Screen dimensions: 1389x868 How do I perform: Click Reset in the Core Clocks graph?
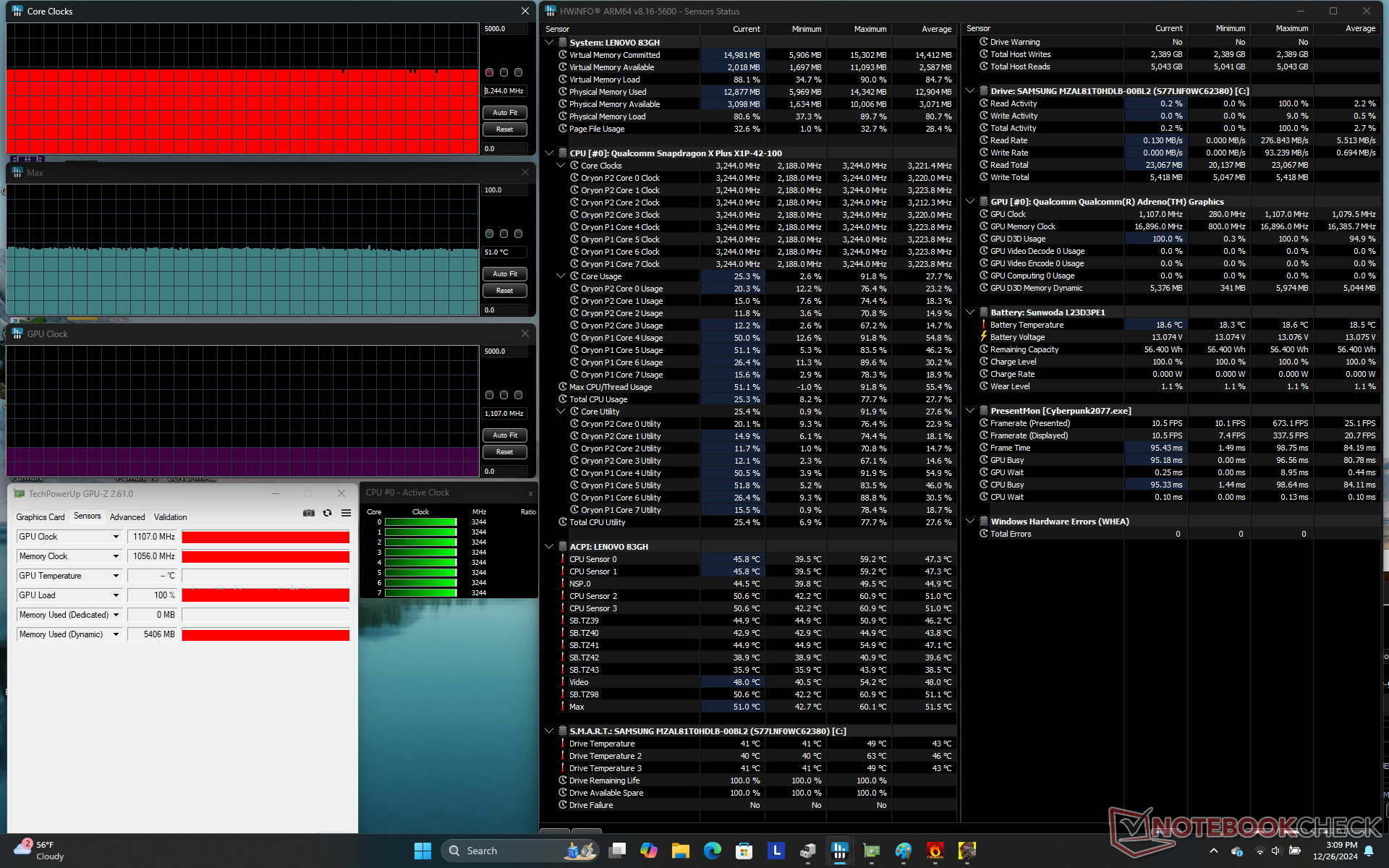pos(505,129)
